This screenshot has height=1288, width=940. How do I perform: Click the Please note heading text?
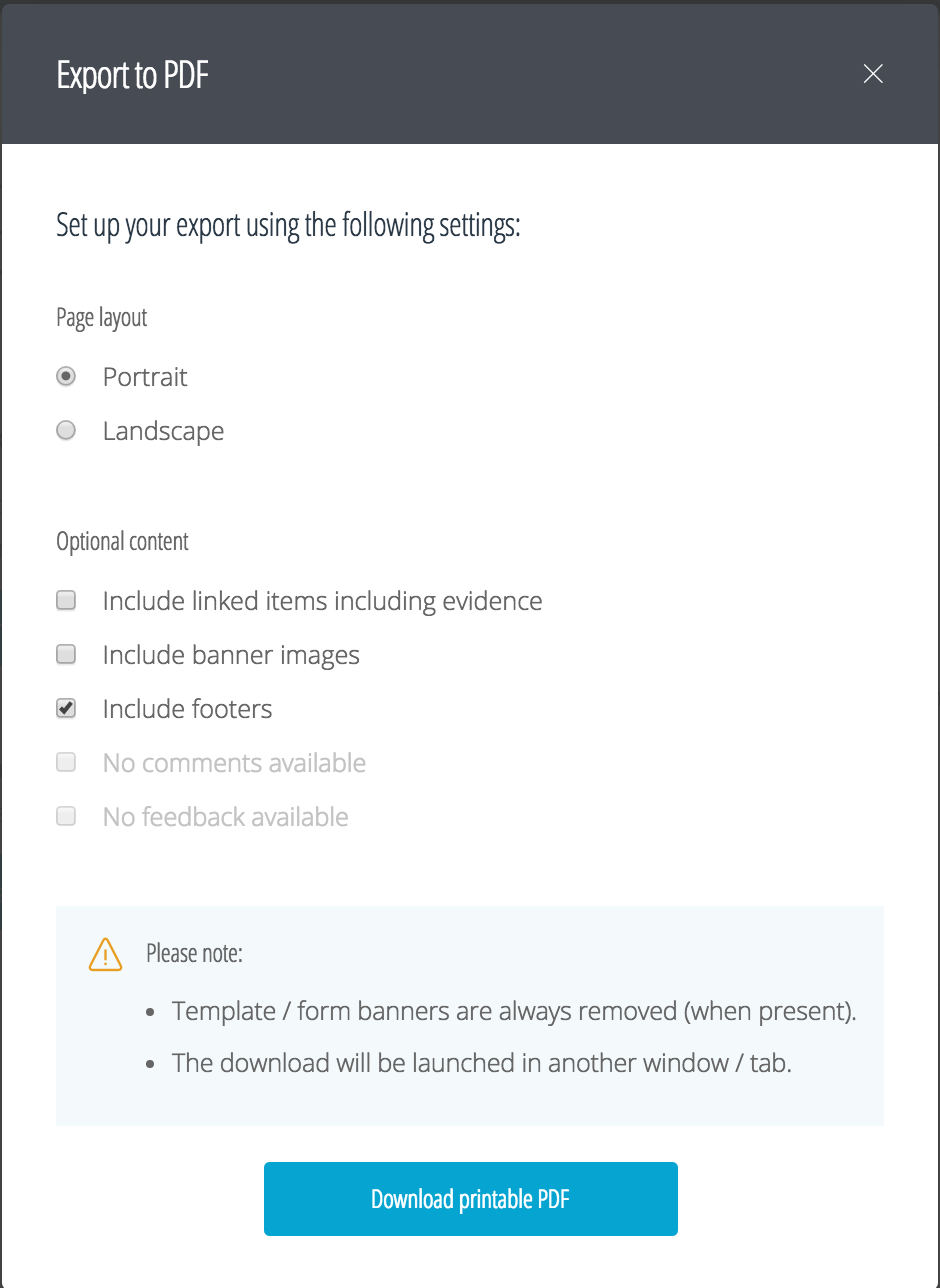pyautogui.click(x=194, y=953)
